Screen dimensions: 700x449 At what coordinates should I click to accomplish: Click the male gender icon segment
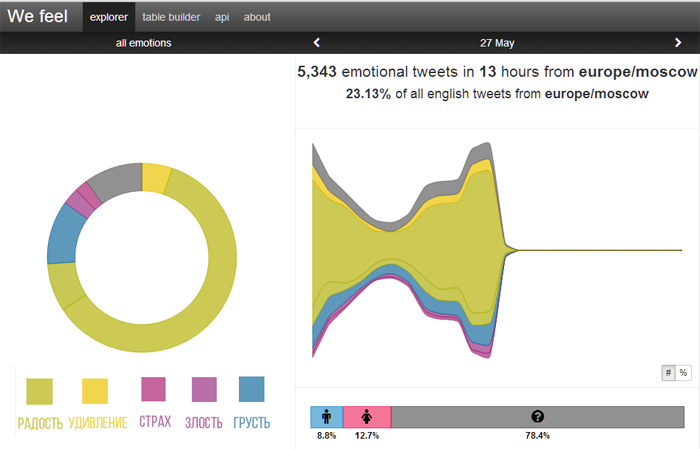tap(326, 417)
